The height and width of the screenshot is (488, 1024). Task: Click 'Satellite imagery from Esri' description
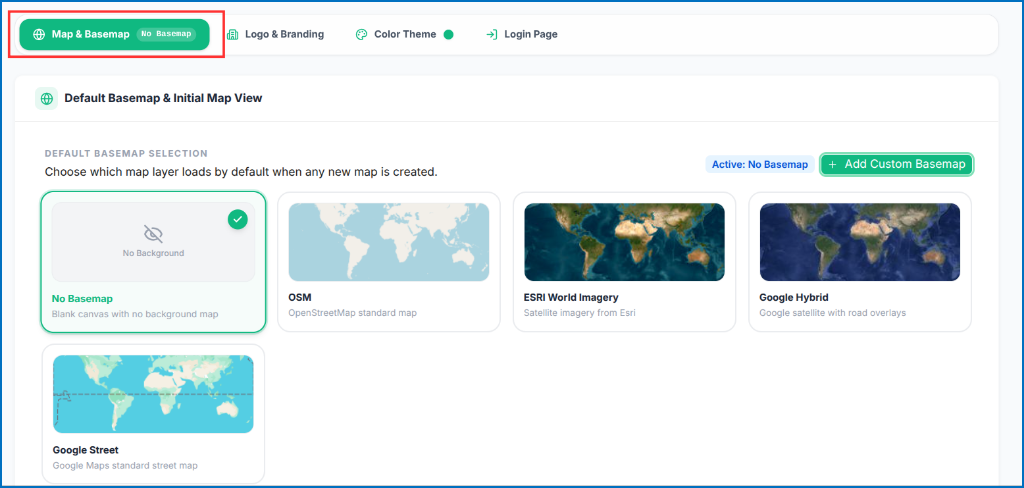[579, 313]
